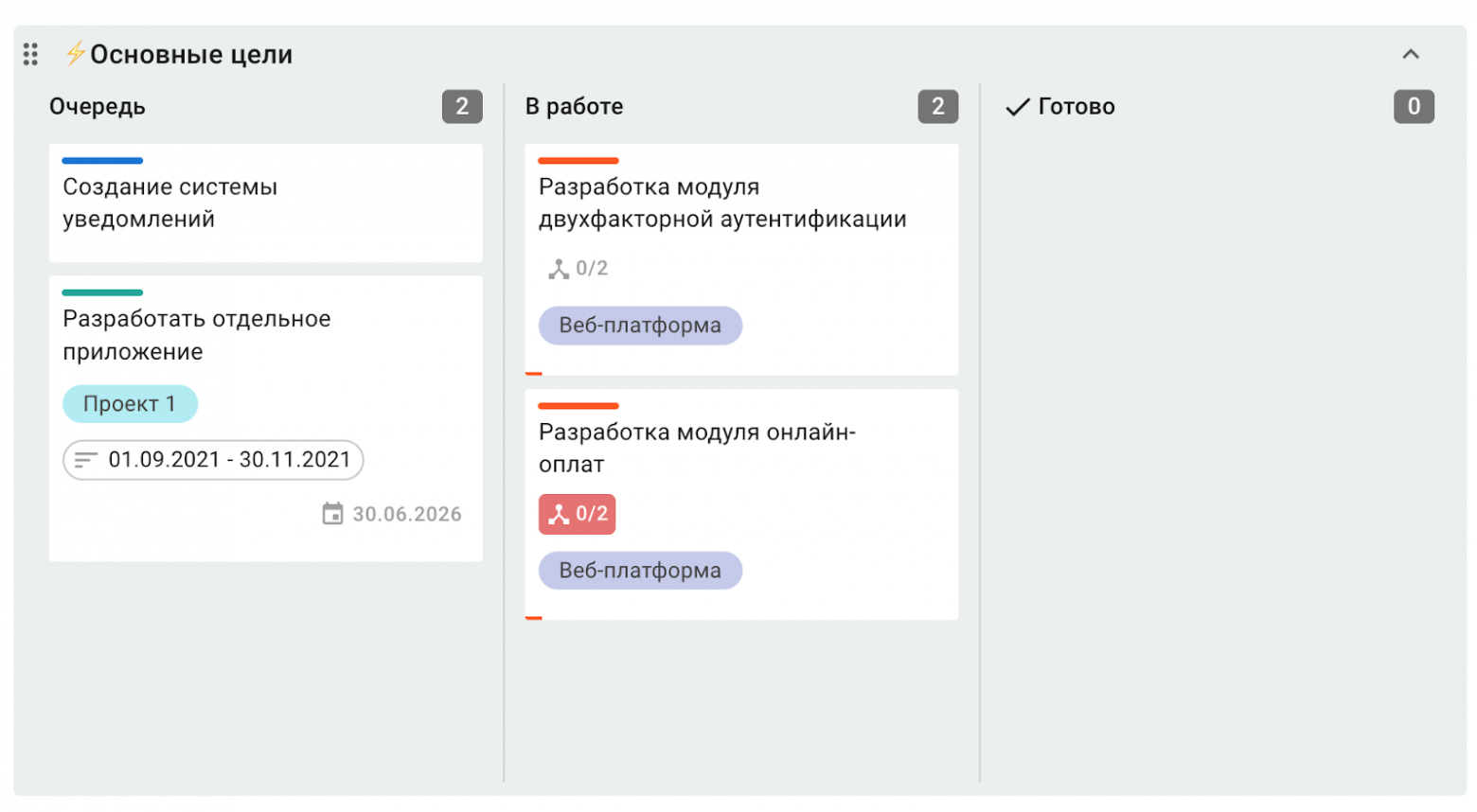Viewport: 1477px width, 812px height.
Task: Click the drag handle beside Основные цели
Action: (x=30, y=54)
